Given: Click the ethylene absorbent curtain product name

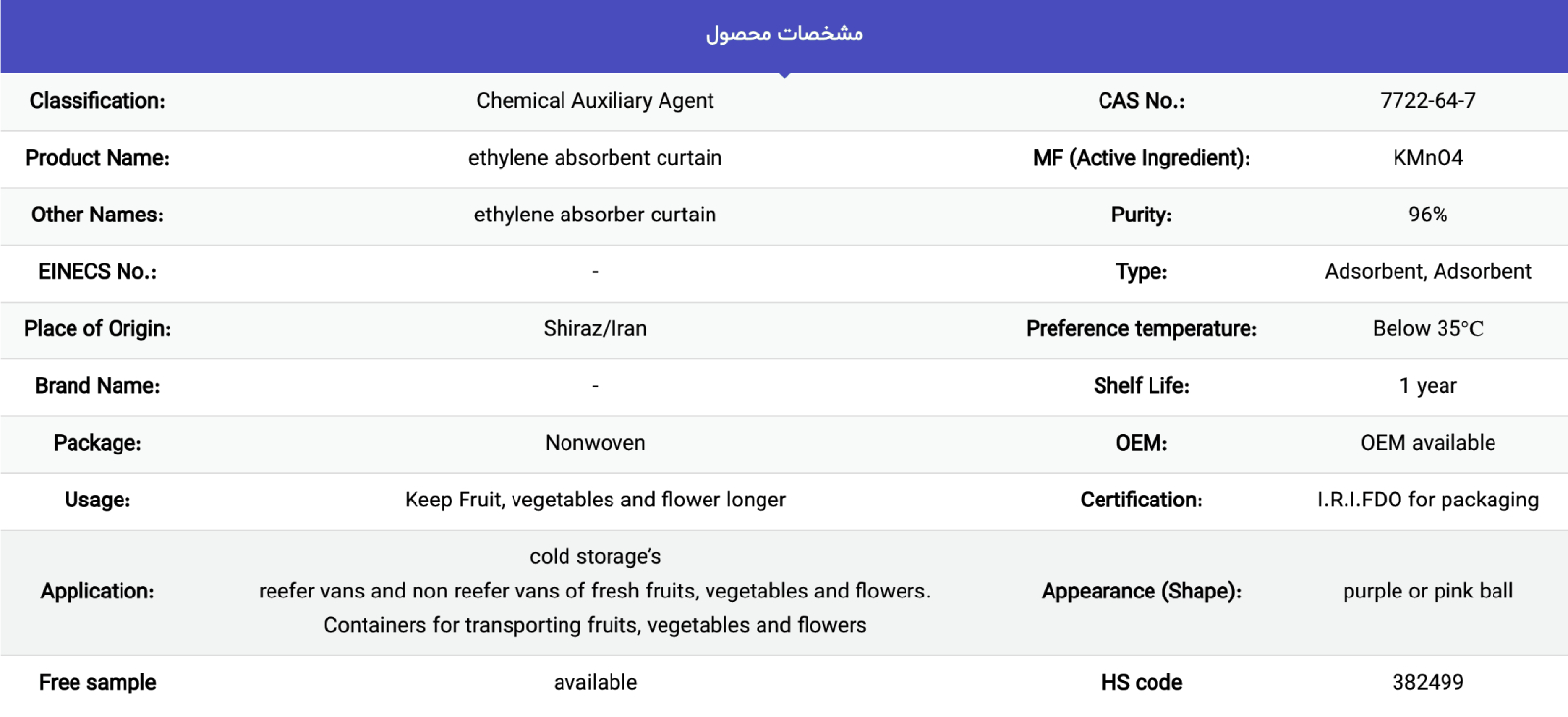Looking at the screenshot, I should click(x=595, y=158).
